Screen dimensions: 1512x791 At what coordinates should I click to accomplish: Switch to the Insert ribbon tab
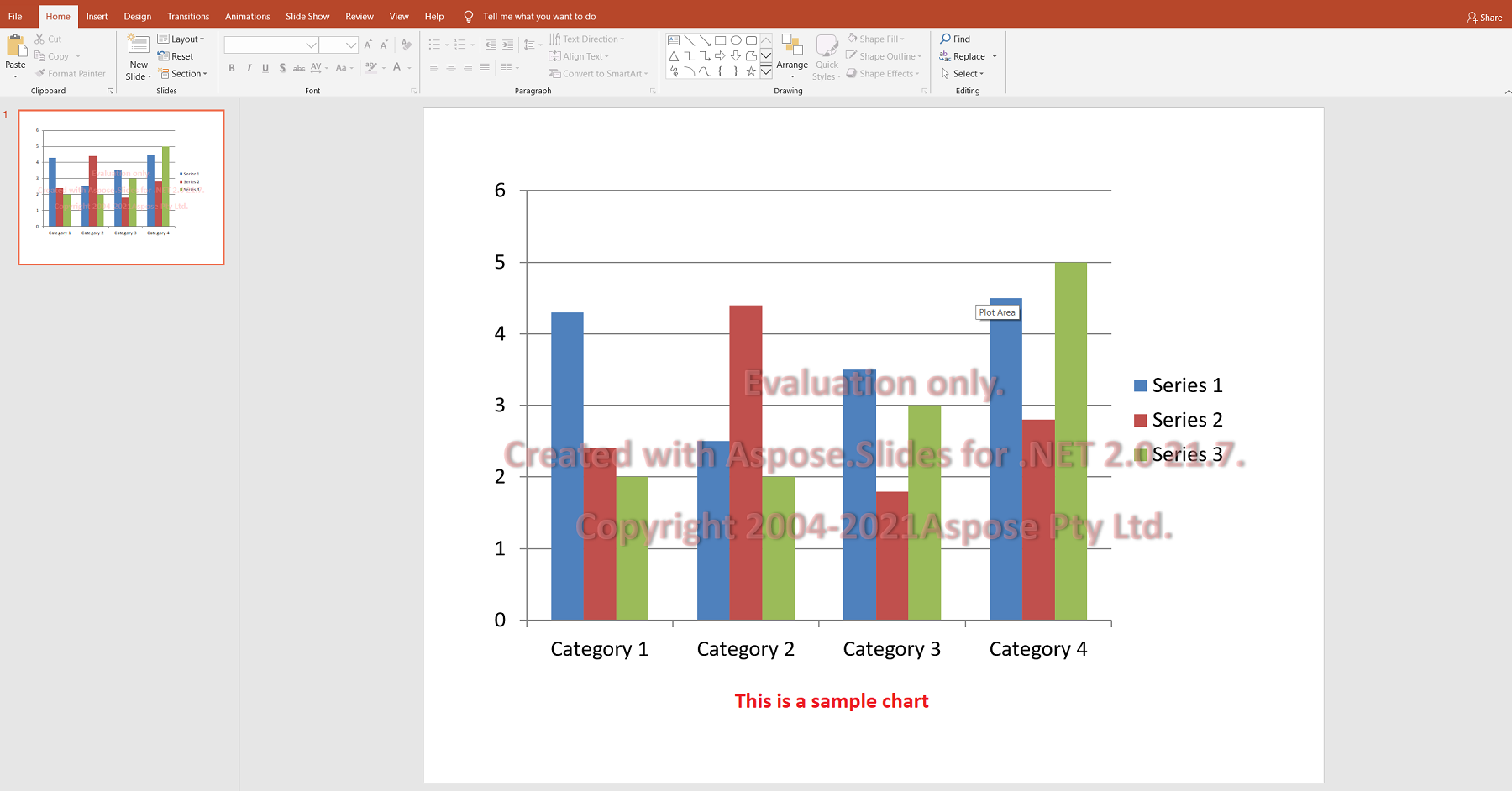97,17
